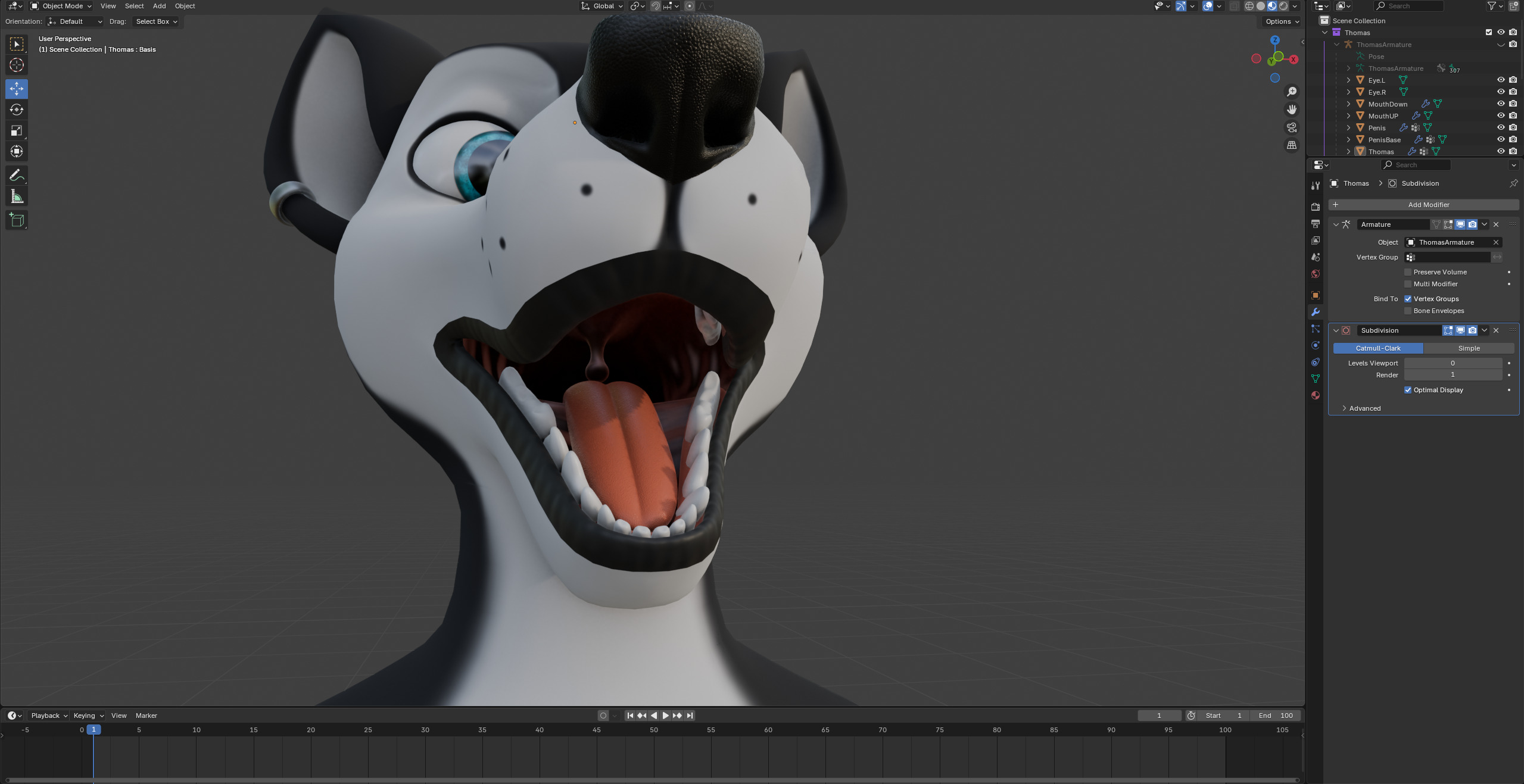Open Keying dropdown in timeline

coord(88,716)
